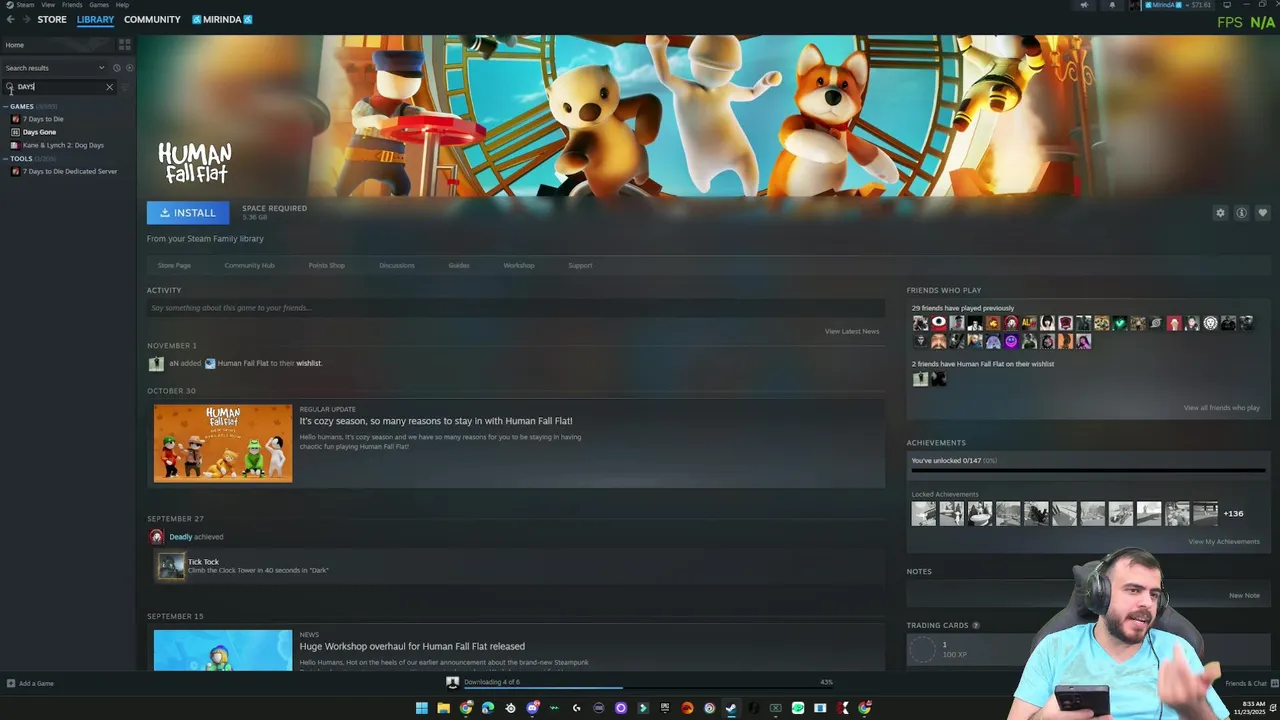Click the Steam taskbar icon
Image resolution: width=1280 pixels, height=720 pixels.
(x=731, y=708)
